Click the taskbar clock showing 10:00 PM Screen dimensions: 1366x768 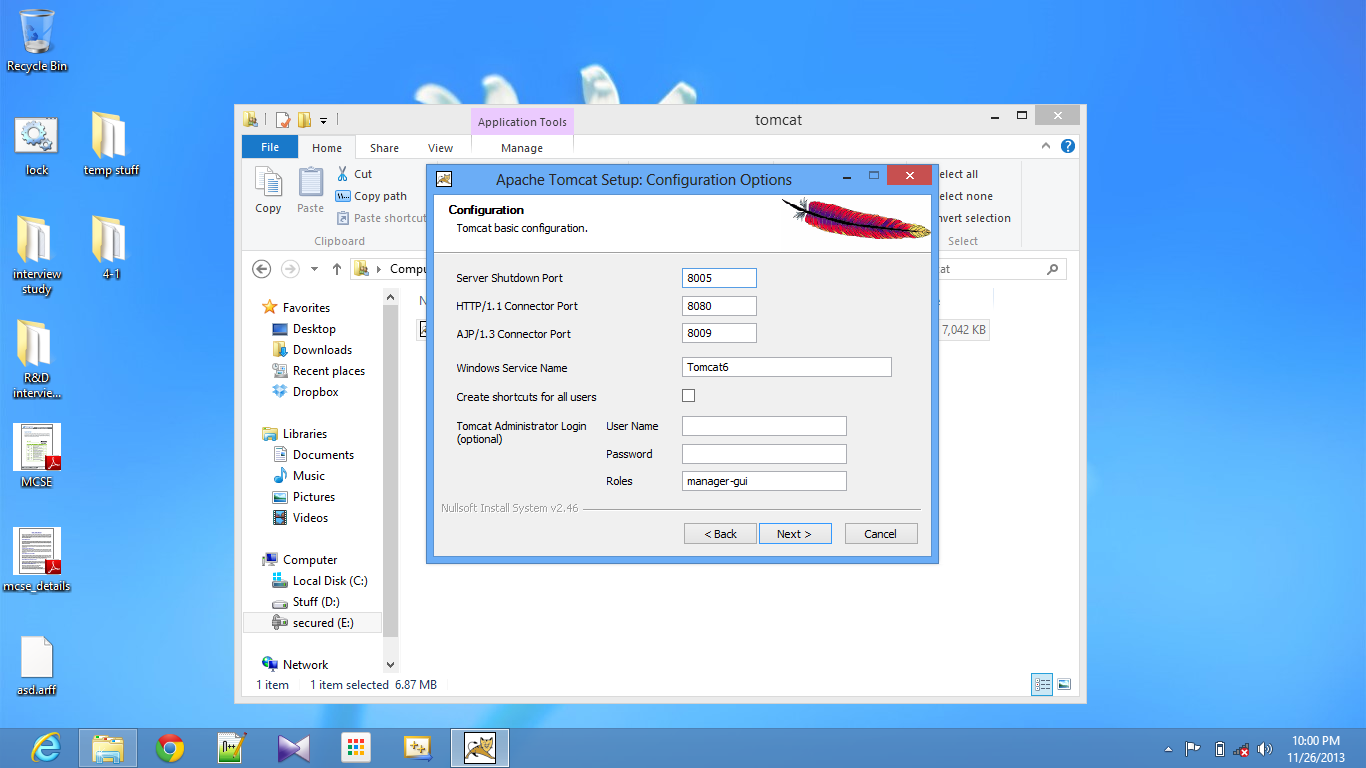tap(1316, 748)
